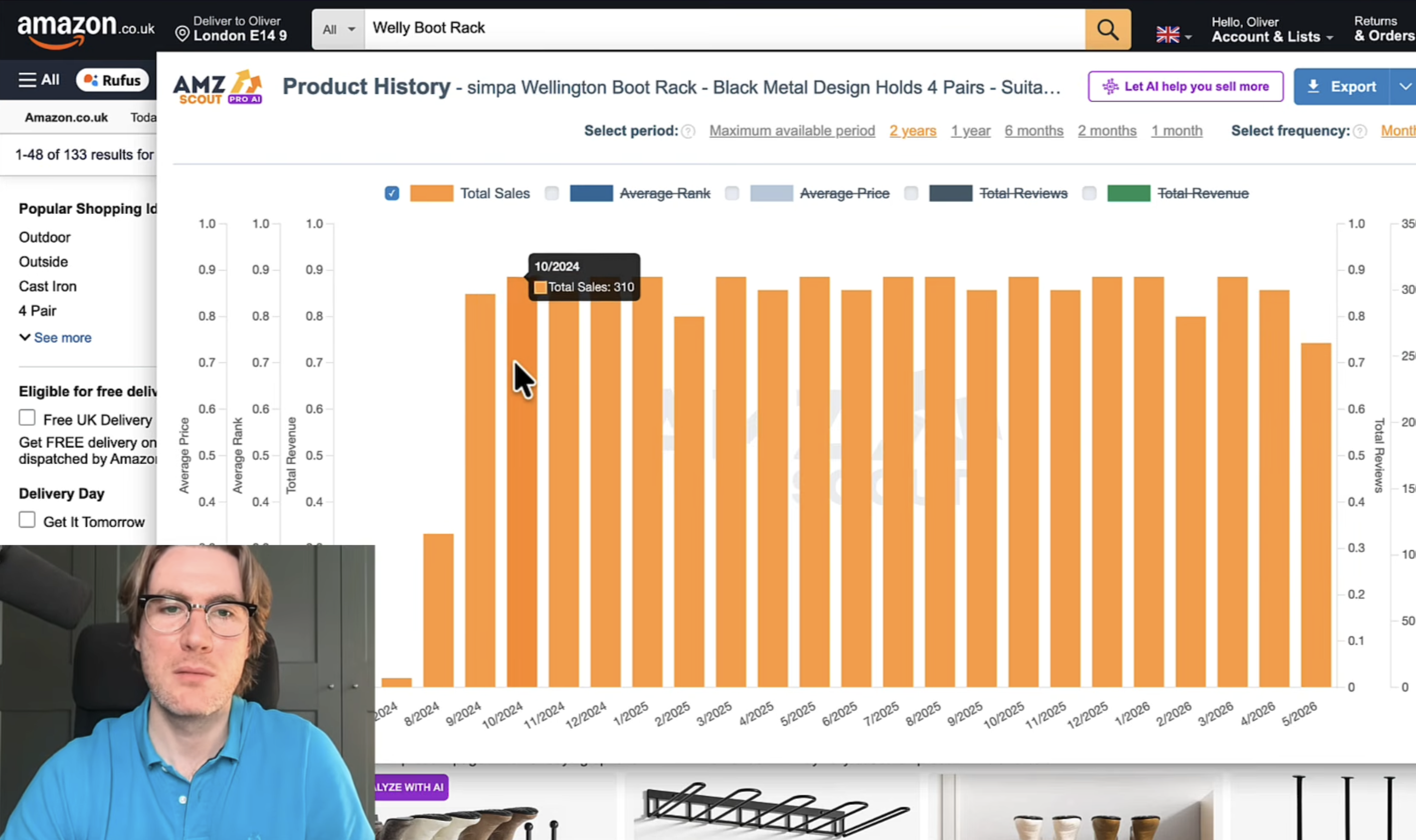The image size is (1416, 840).
Task: Select Maximum available period
Action: [x=792, y=131]
